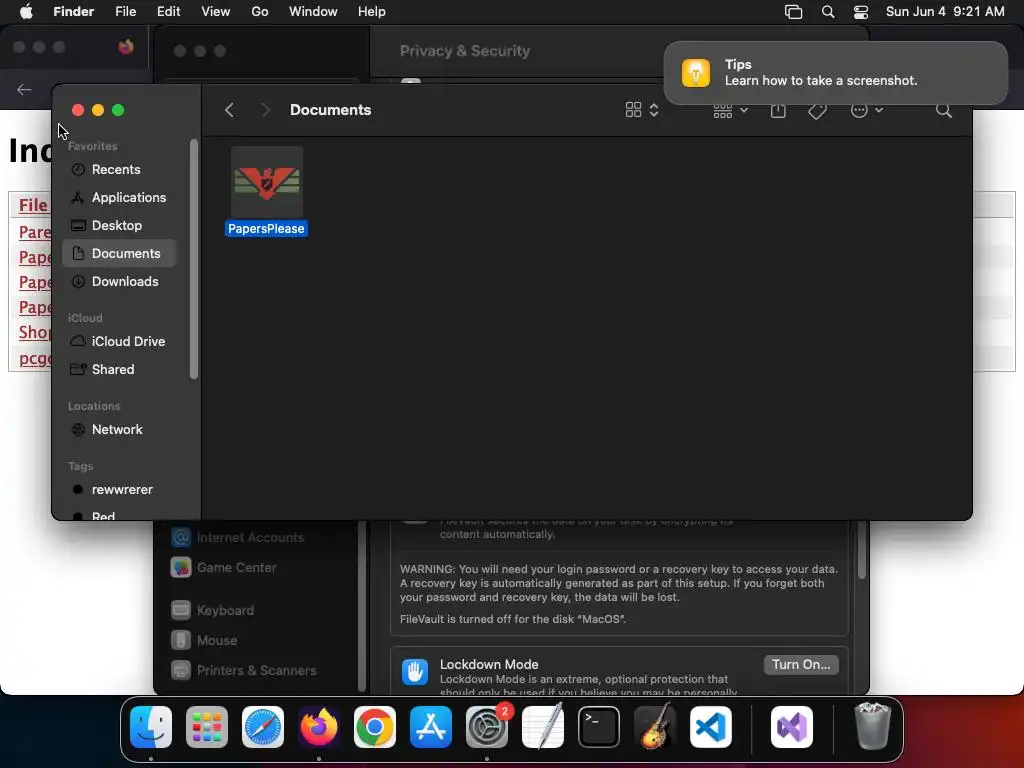Open iCloud Drive in Finder sidebar

(x=118, y=342)
